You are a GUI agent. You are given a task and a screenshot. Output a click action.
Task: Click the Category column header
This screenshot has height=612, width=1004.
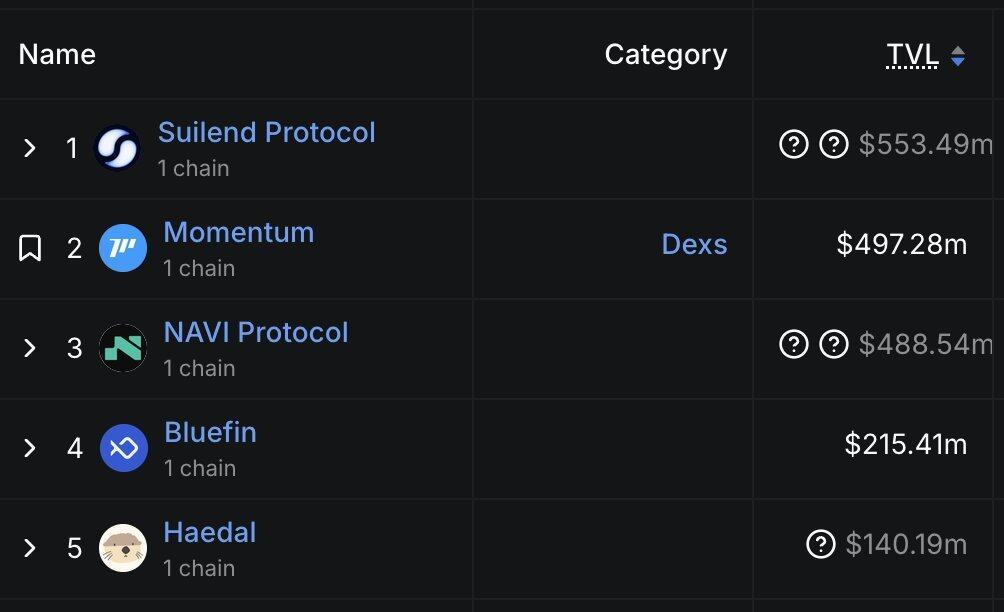point(665,55)
